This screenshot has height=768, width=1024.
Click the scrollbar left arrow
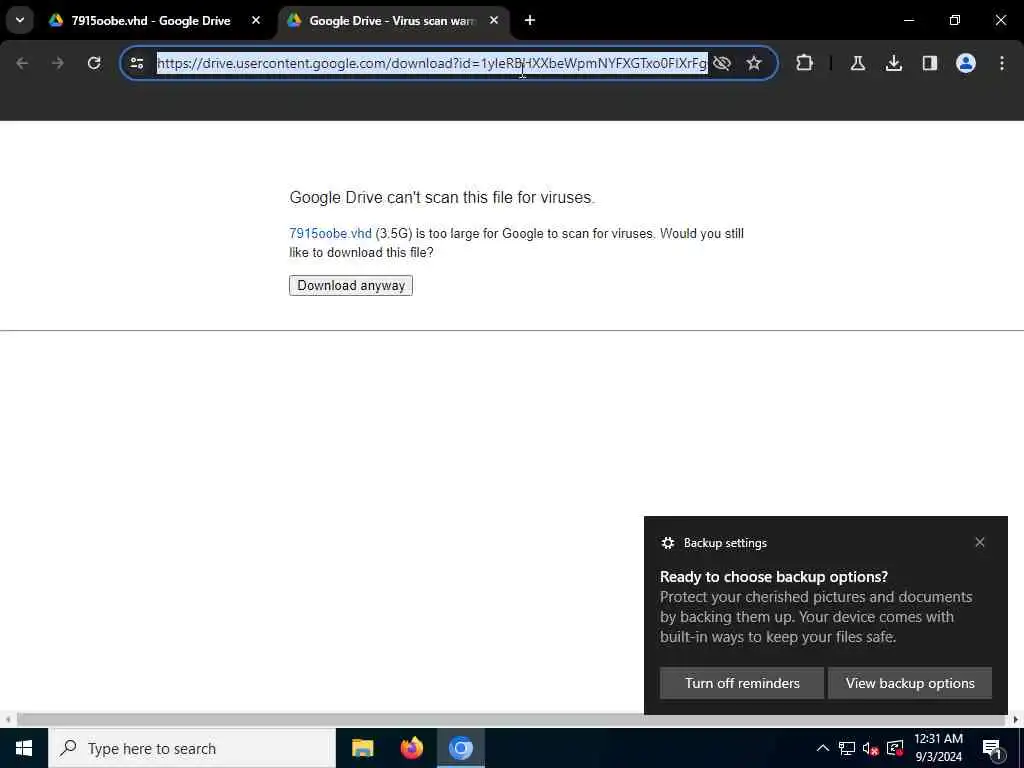(x=8, y=720)
